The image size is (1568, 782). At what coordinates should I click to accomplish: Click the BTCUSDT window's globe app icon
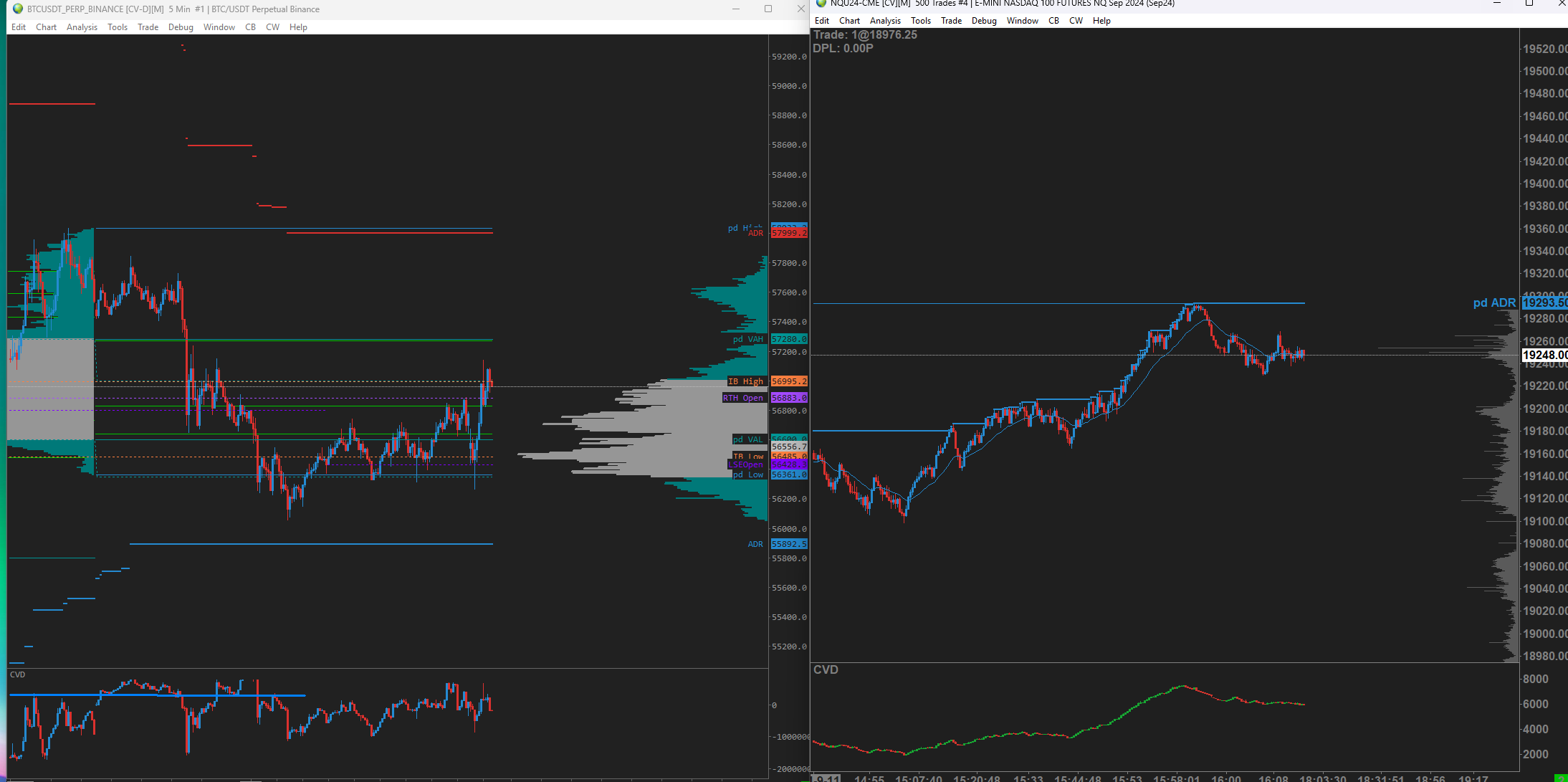coord(18,9)
